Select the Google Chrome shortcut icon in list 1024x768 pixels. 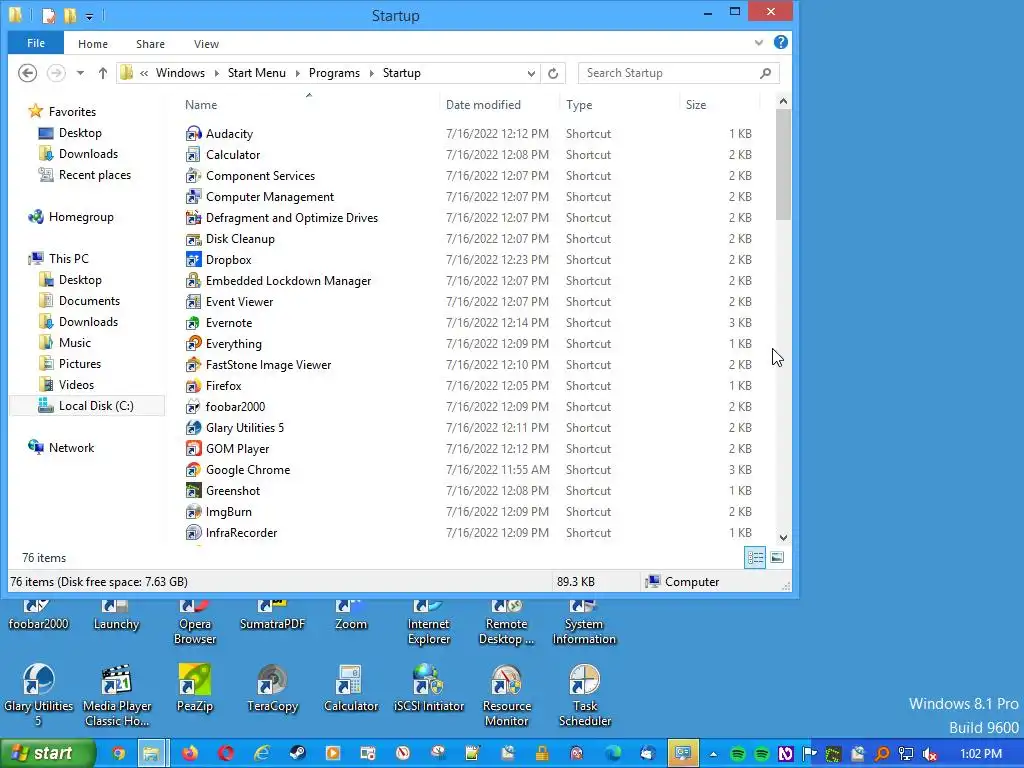[193, 470]
